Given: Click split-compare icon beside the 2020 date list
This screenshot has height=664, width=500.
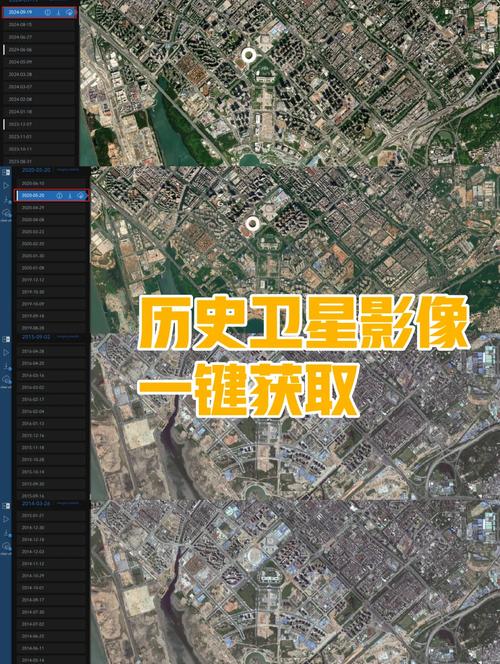Looking at the screenshot, I should pyautogui.click(x=6, y=172).
